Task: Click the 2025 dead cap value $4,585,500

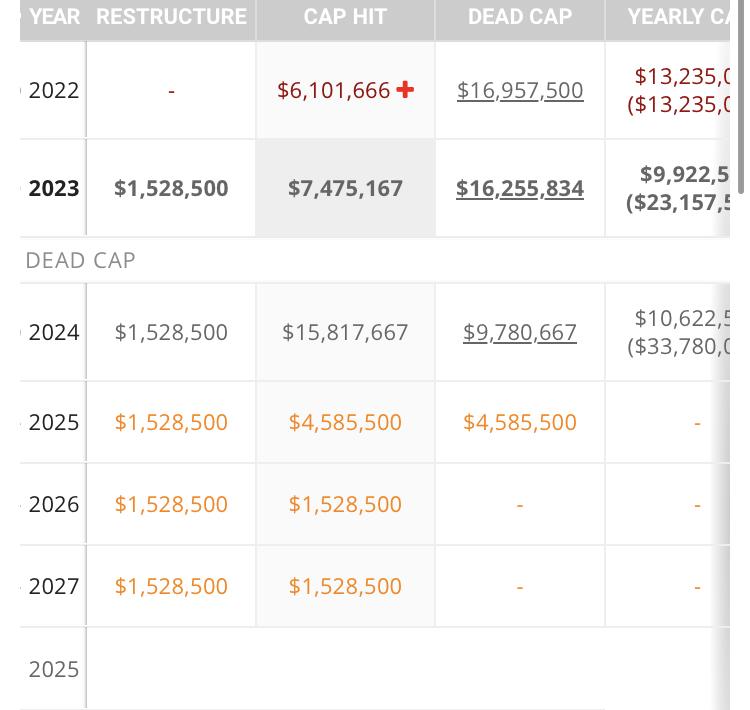Action: coord(520,422)
